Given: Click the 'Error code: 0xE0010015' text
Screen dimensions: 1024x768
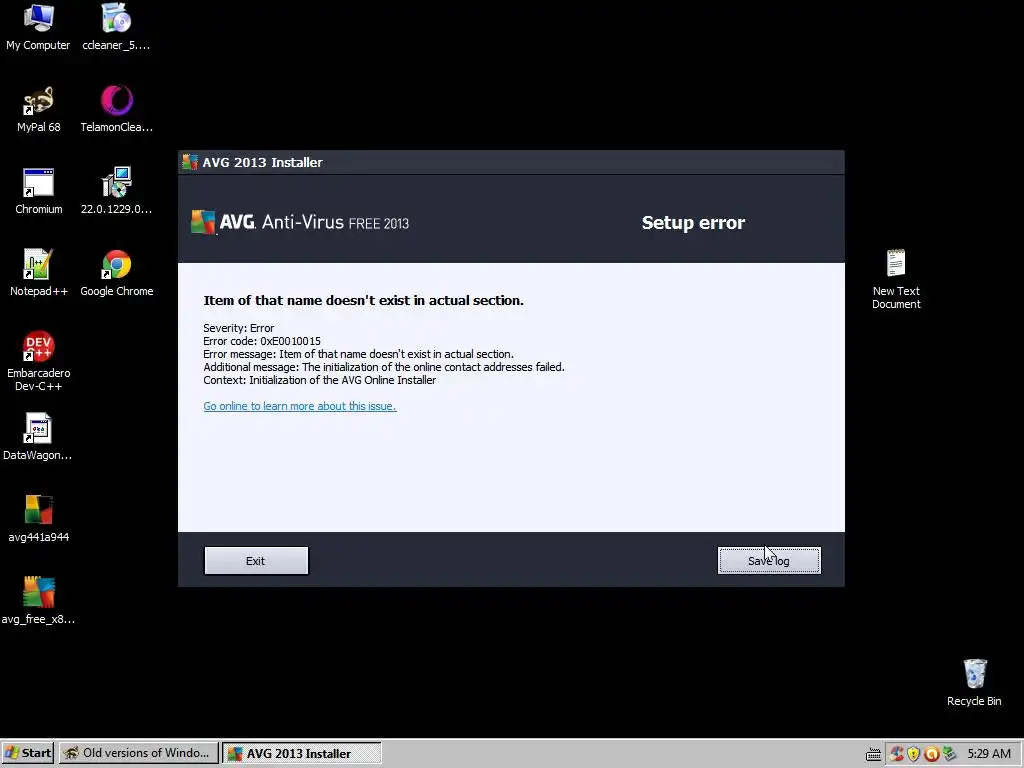Looking at the screenshot, I should 262,341.
